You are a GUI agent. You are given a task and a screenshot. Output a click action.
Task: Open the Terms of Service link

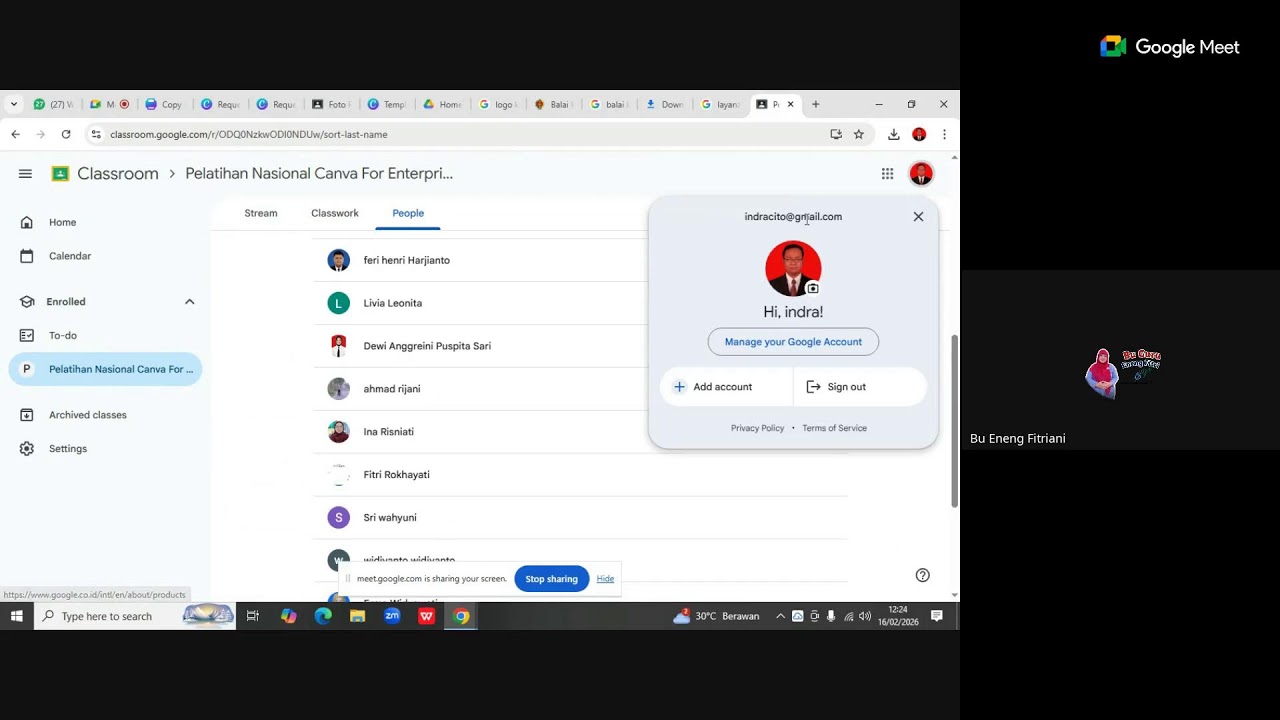click(x=834, y=428)
